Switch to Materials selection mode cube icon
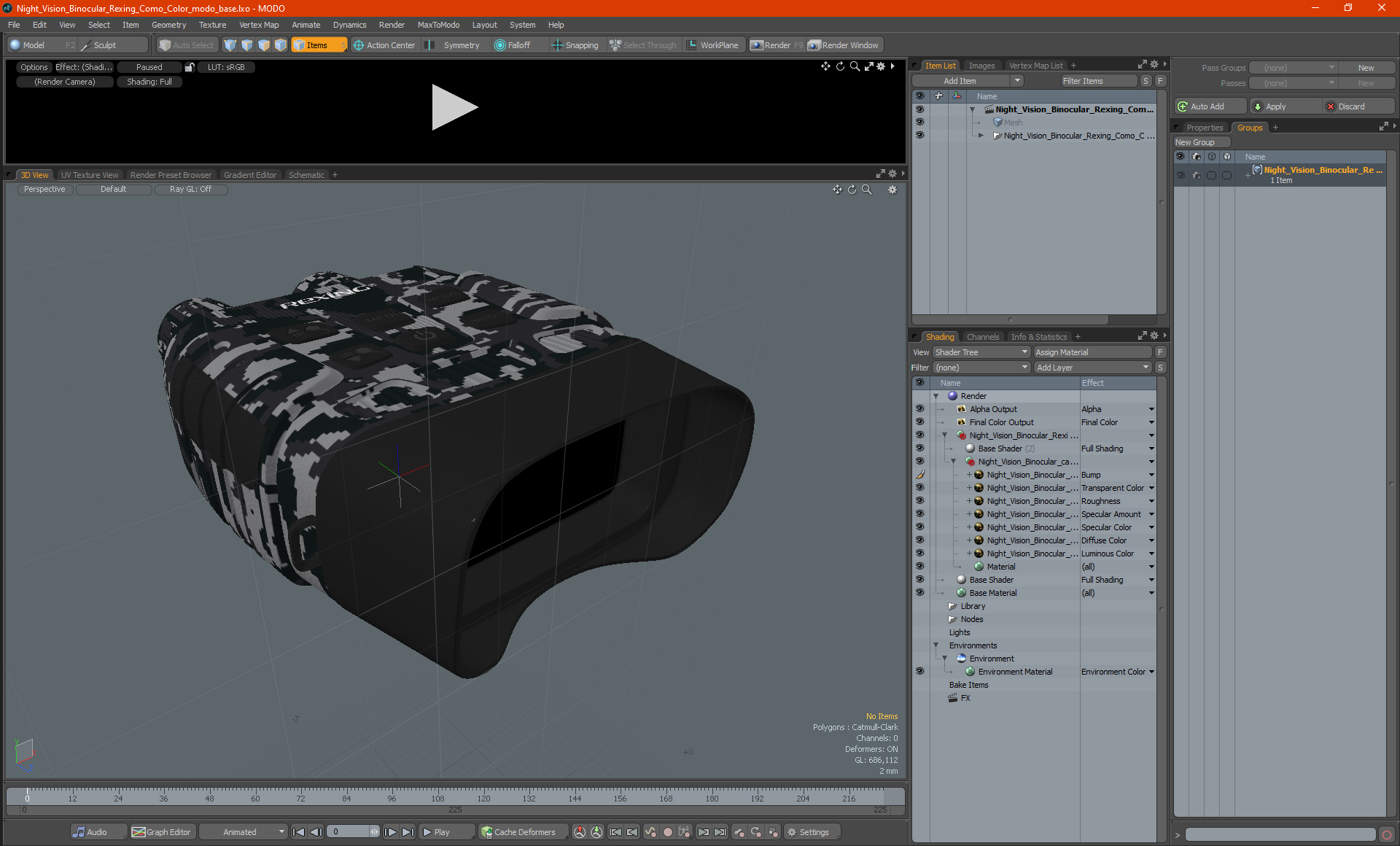Viewport: 1400px width, 846px height. click(x=281, y=45)
